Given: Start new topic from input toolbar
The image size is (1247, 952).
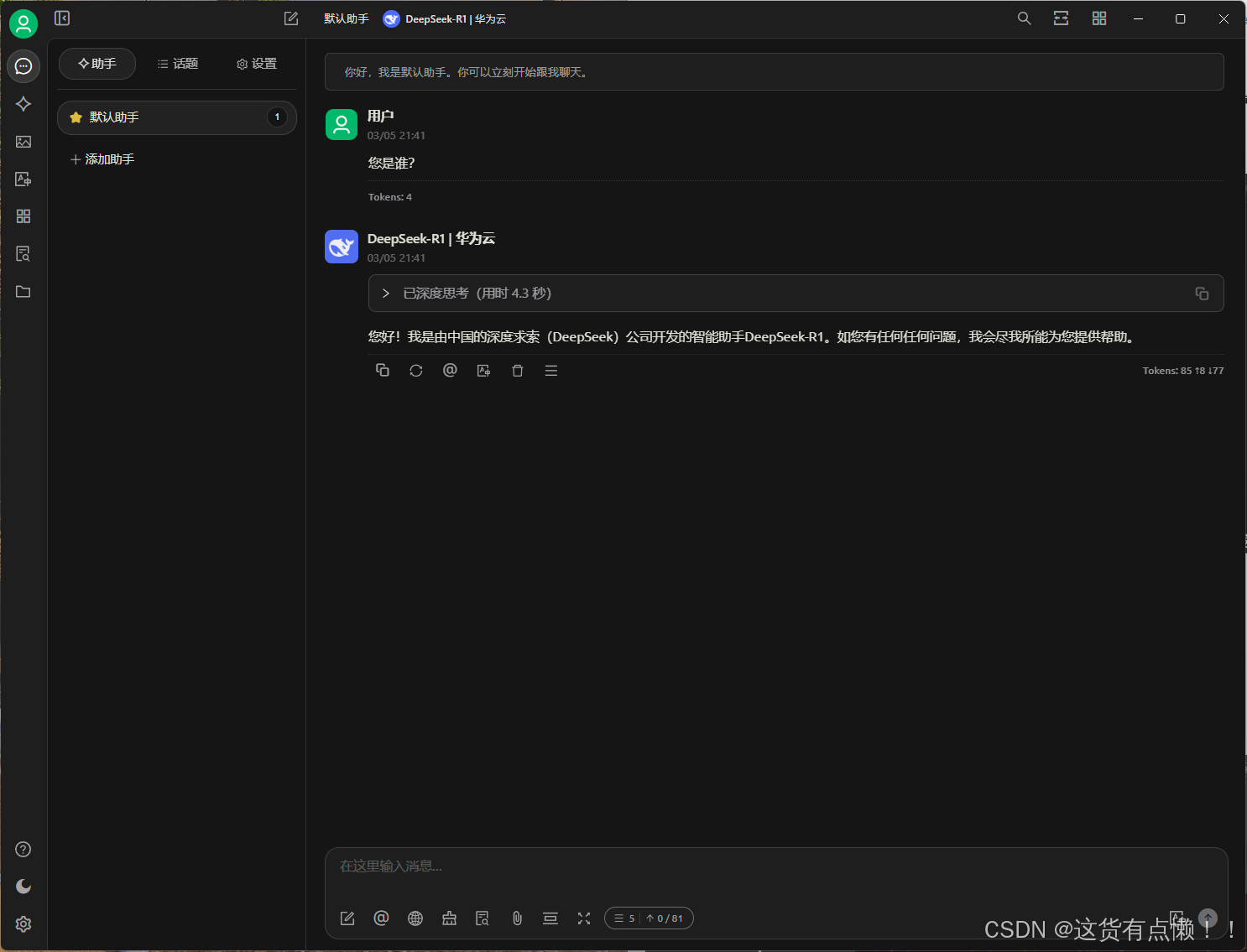Looking at the screenshot, I should pos(347,918).
